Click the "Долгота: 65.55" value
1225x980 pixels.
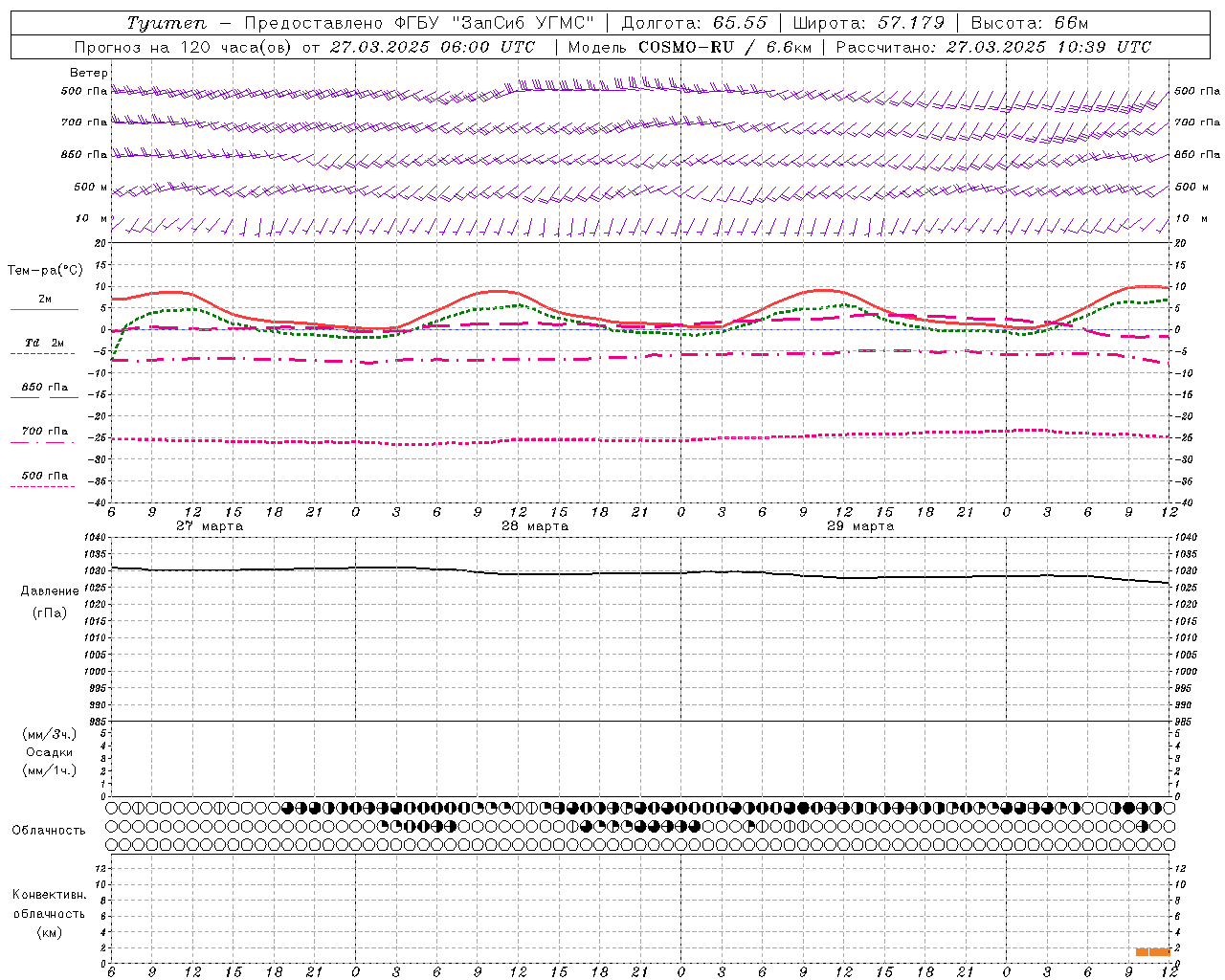694,23
